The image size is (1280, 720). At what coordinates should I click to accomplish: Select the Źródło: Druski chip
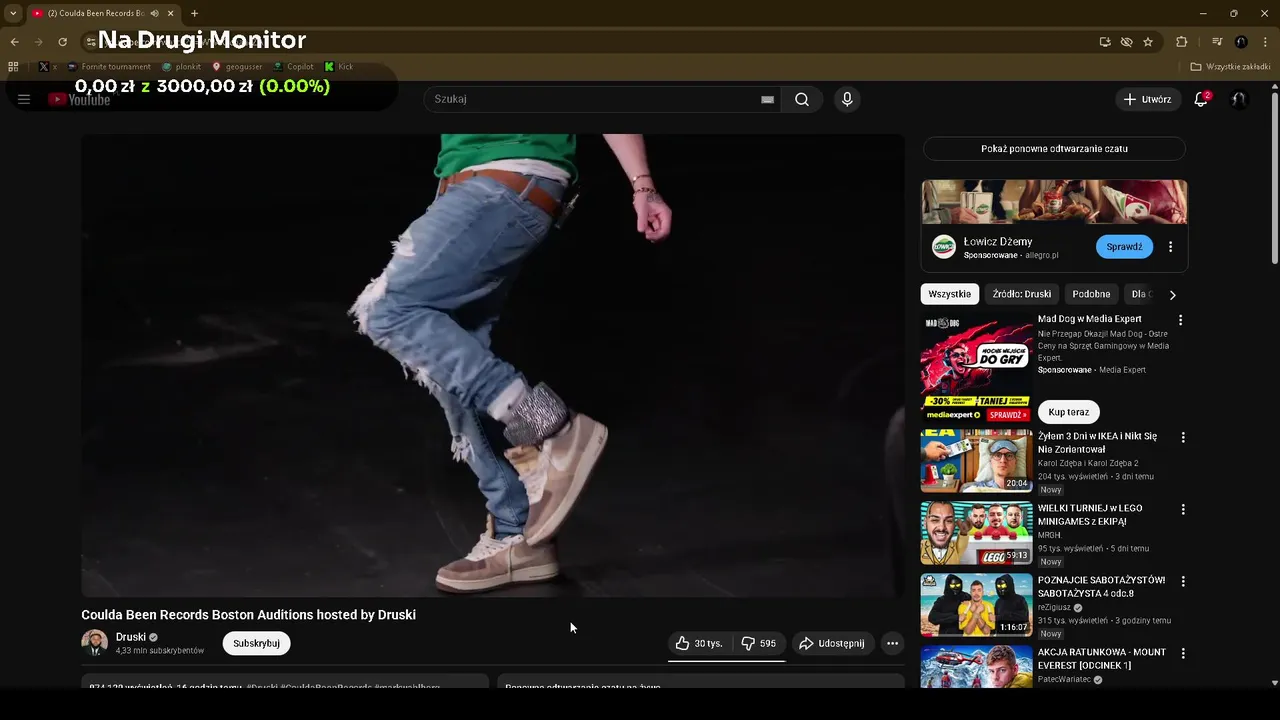click(1022, 294)
